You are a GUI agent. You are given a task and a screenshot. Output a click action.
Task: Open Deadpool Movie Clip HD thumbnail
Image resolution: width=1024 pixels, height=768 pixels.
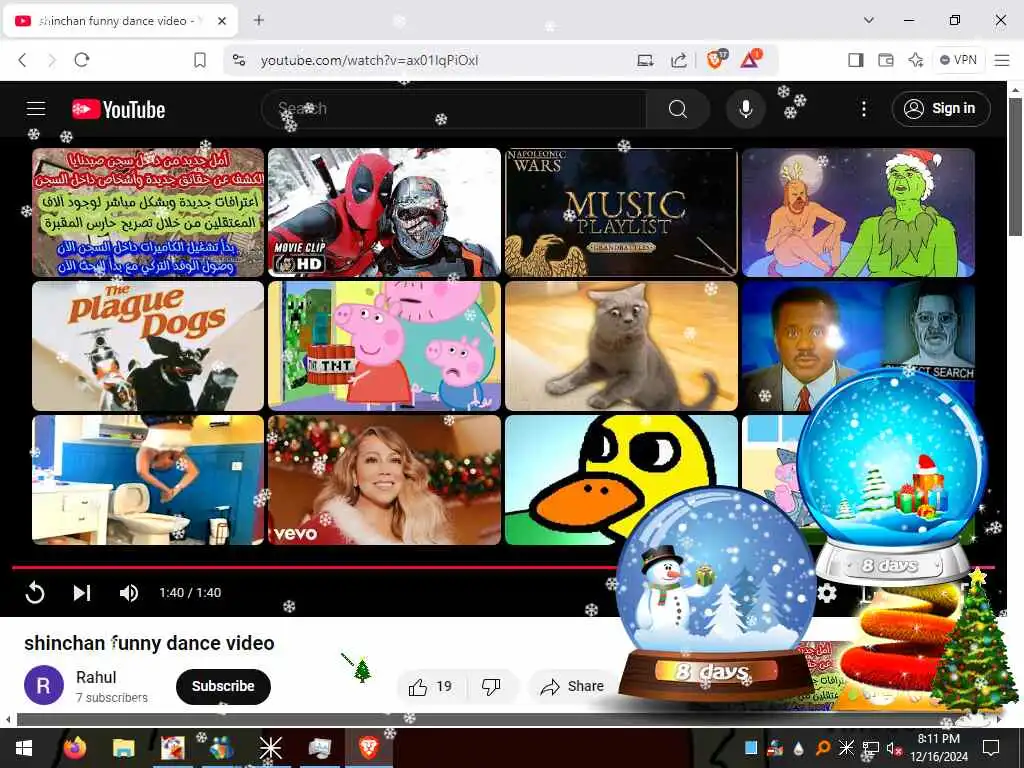pyautogui.click(x=384, y=212)
